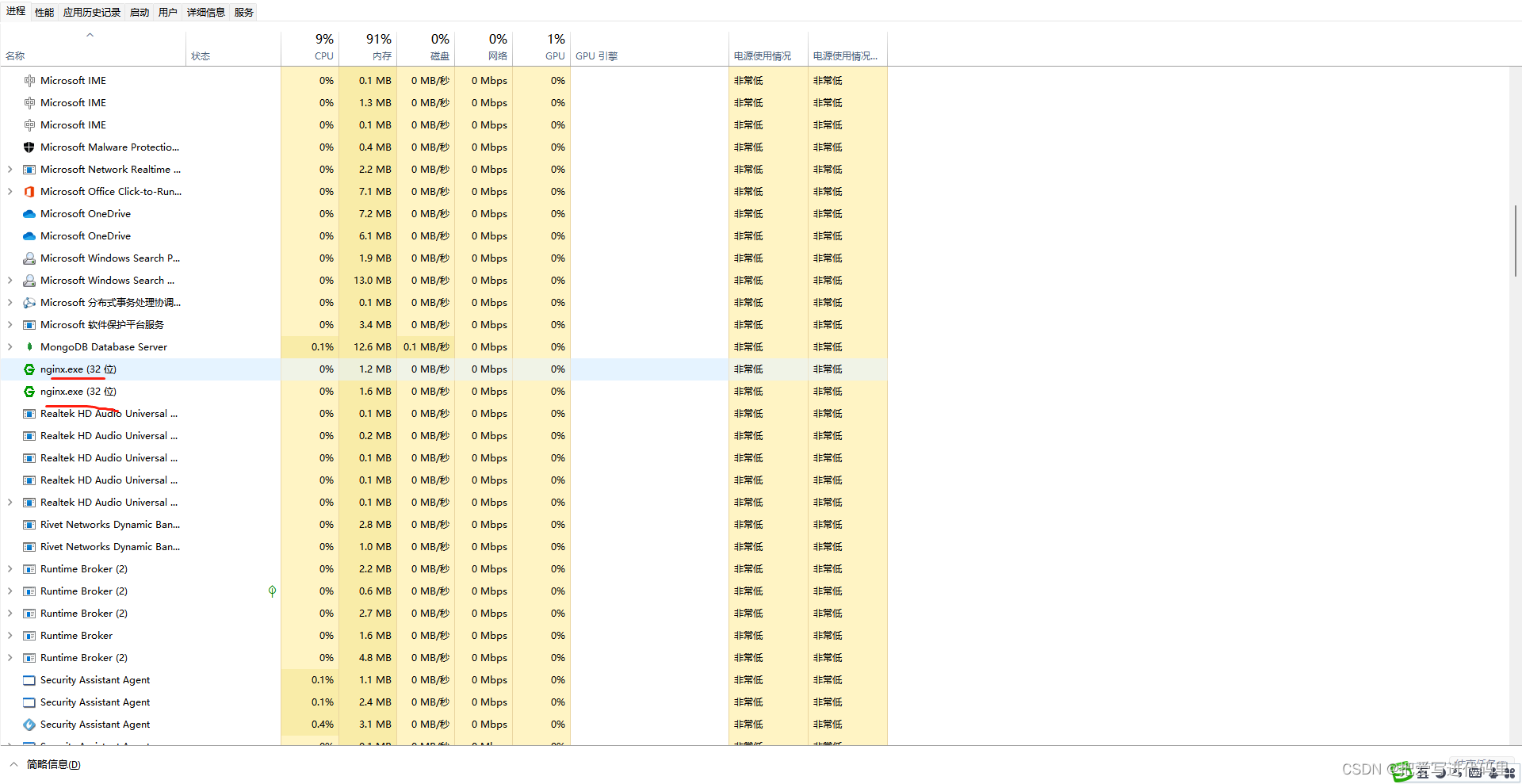This screenshot has height=784, width=1522.
Task: Open 启动 tab
Action: coord(140,13)
